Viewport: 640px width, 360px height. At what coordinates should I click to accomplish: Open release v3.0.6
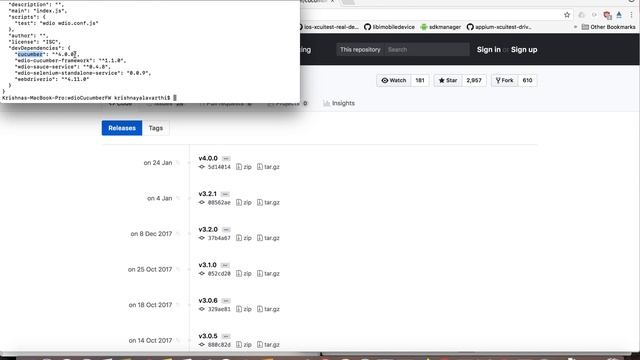pyautogui.click(x=208, y=300)
